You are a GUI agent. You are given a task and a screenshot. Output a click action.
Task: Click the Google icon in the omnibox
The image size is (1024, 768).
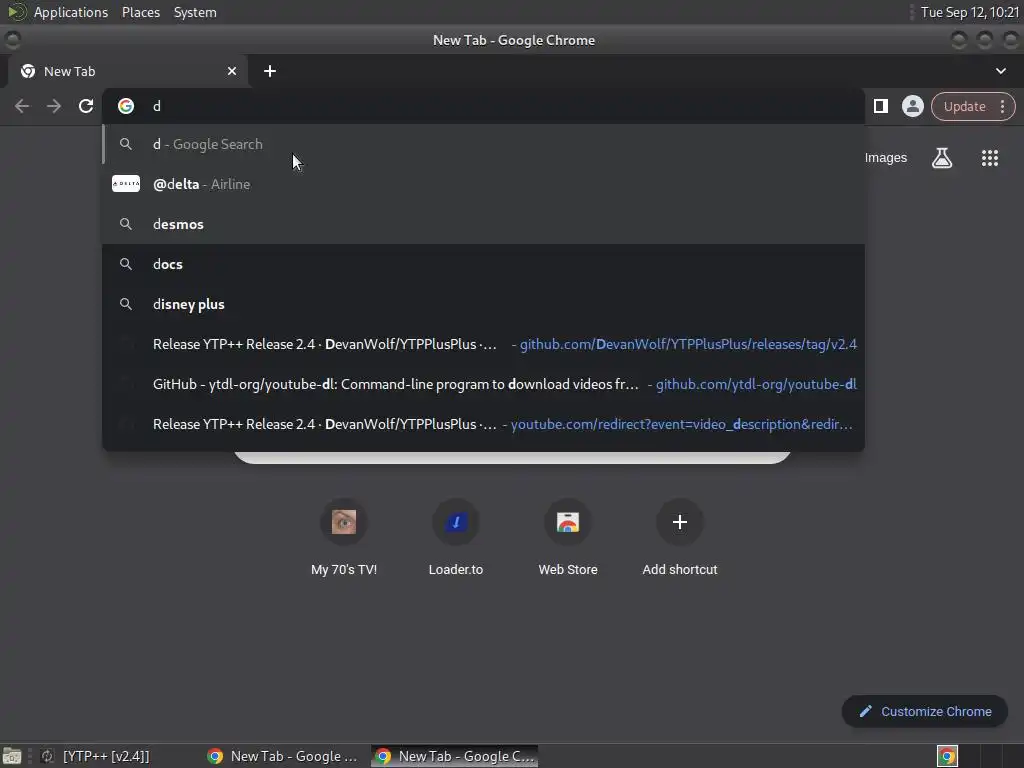coord(126,106)
